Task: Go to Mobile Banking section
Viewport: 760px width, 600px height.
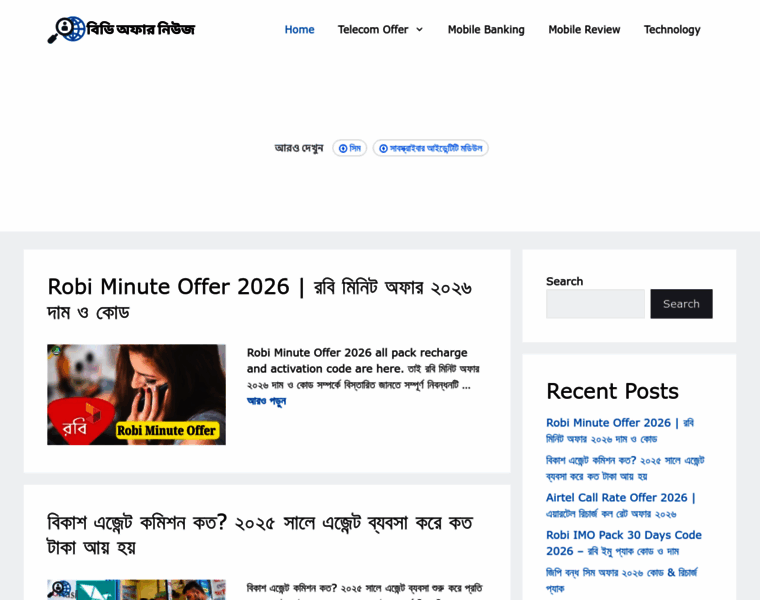Action: click(486, 30)
